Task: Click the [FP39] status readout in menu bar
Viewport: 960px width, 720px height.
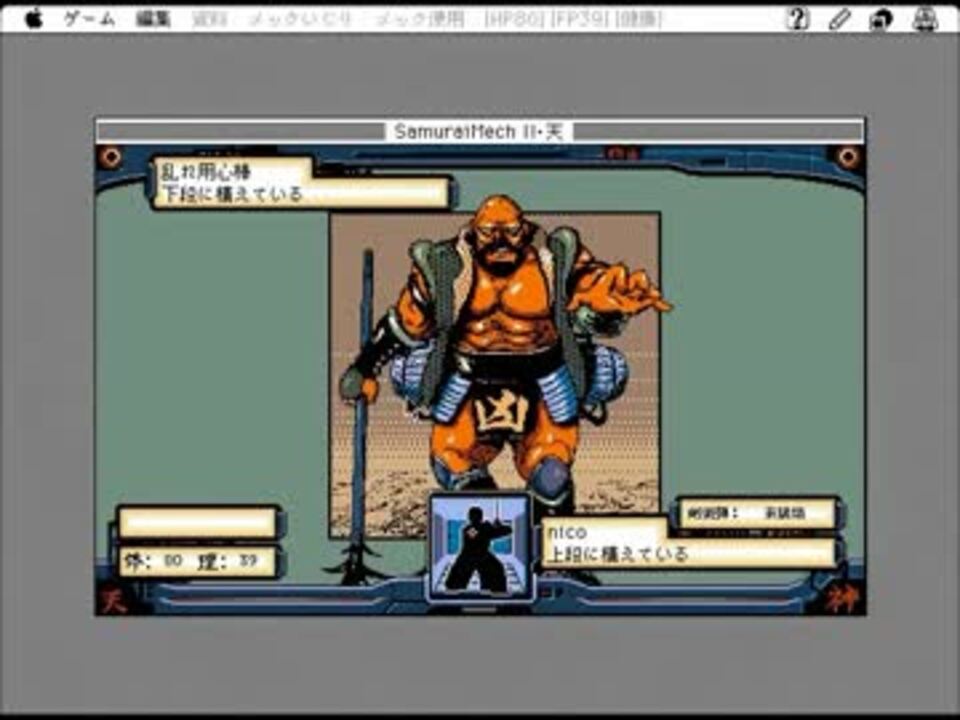Action: pyautogui.click(x=579, y=20)
